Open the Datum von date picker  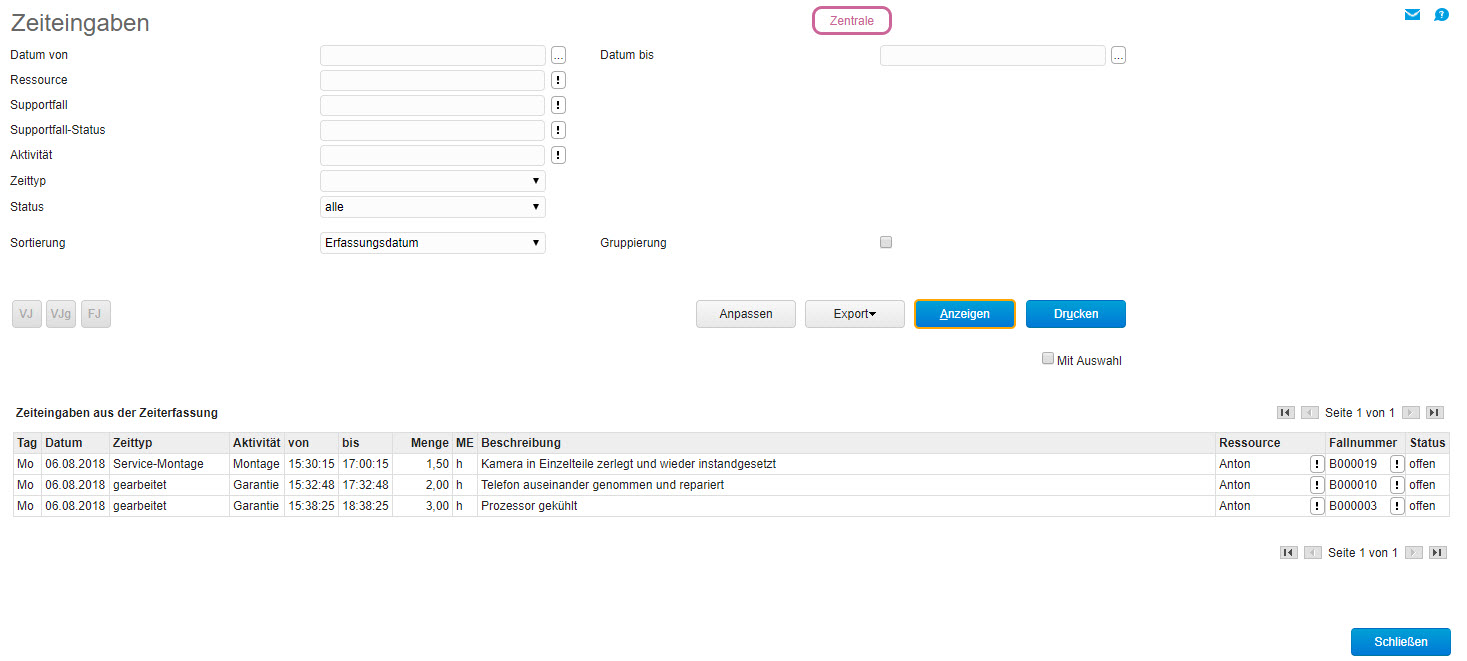coord(559,56)
